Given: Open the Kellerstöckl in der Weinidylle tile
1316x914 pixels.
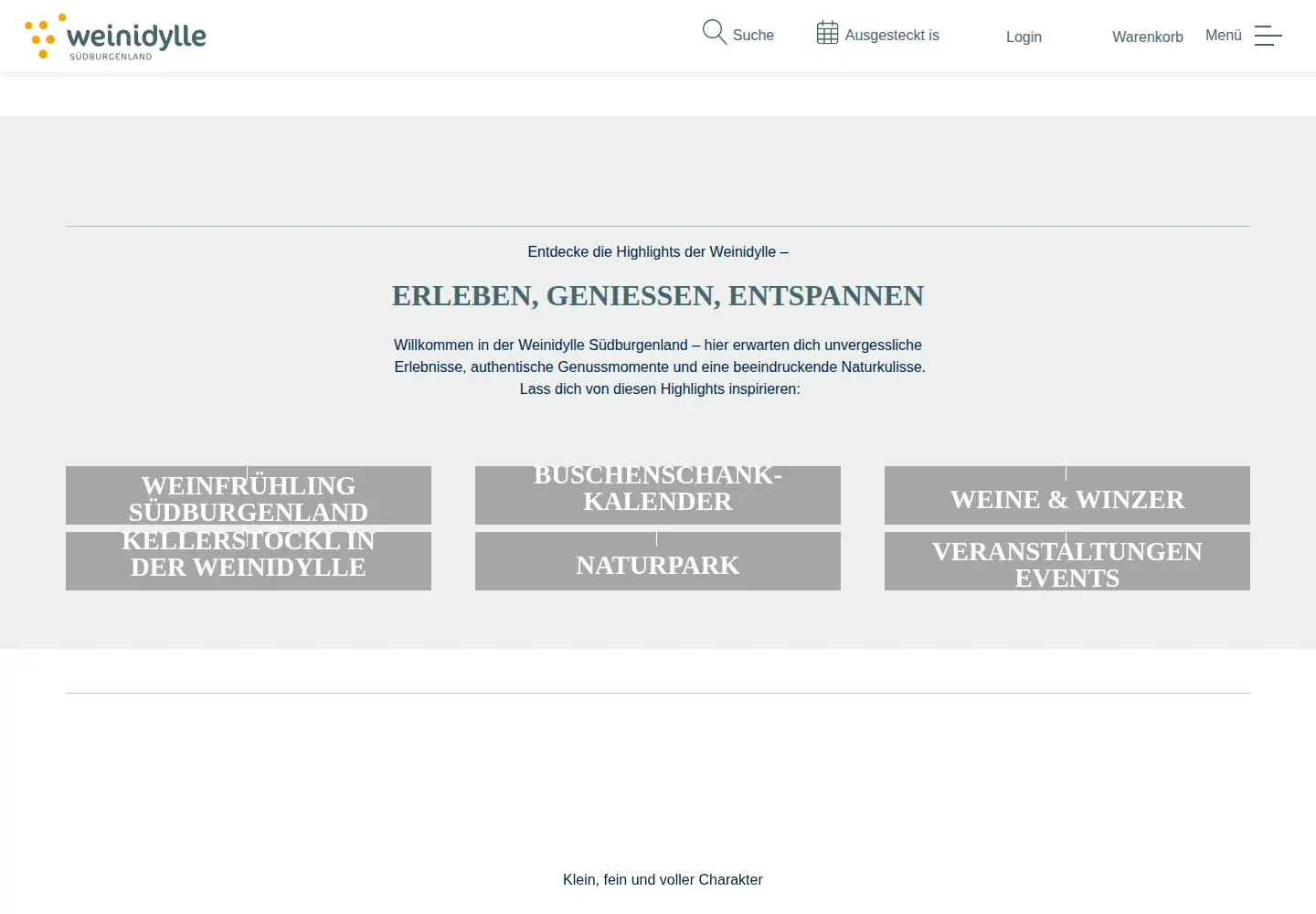Looking at the screenshot, I should (x=249, y=561).
